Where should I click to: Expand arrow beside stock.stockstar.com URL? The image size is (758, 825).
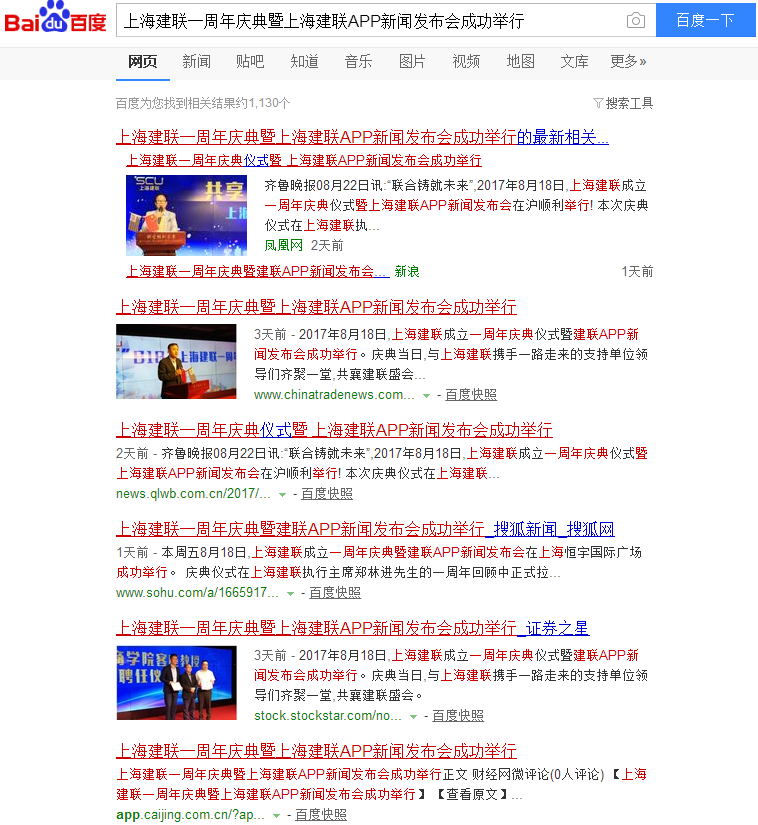(413, 717)
